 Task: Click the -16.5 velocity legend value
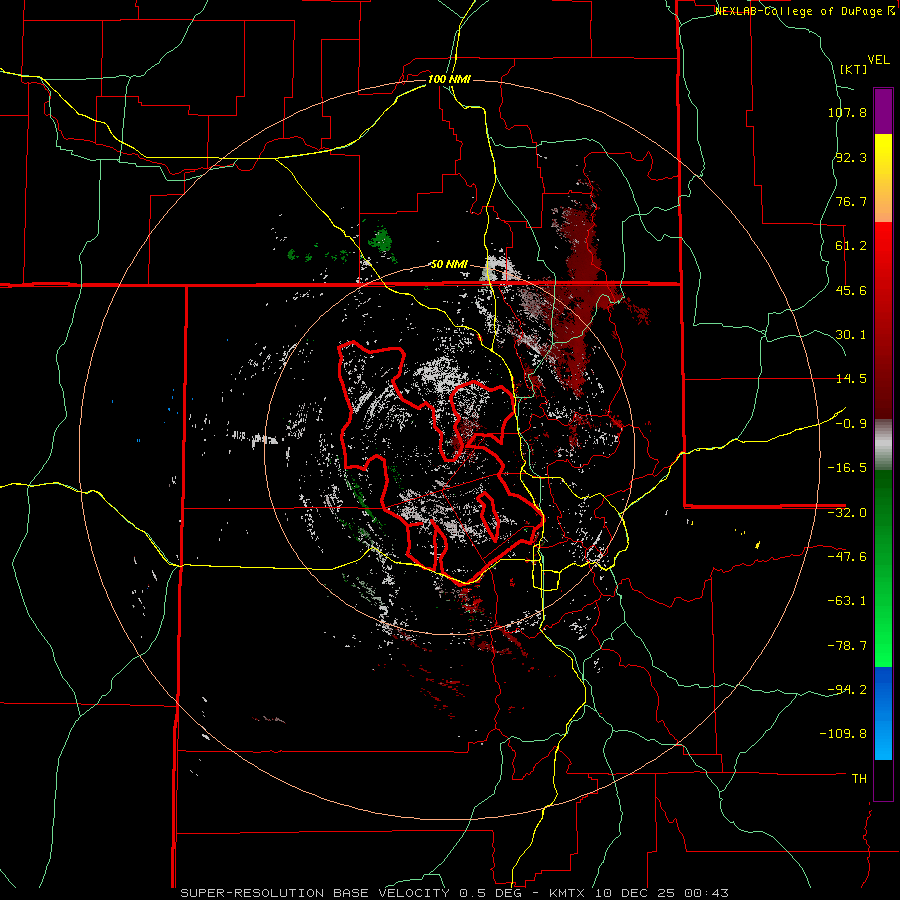[x=847, y=468]
